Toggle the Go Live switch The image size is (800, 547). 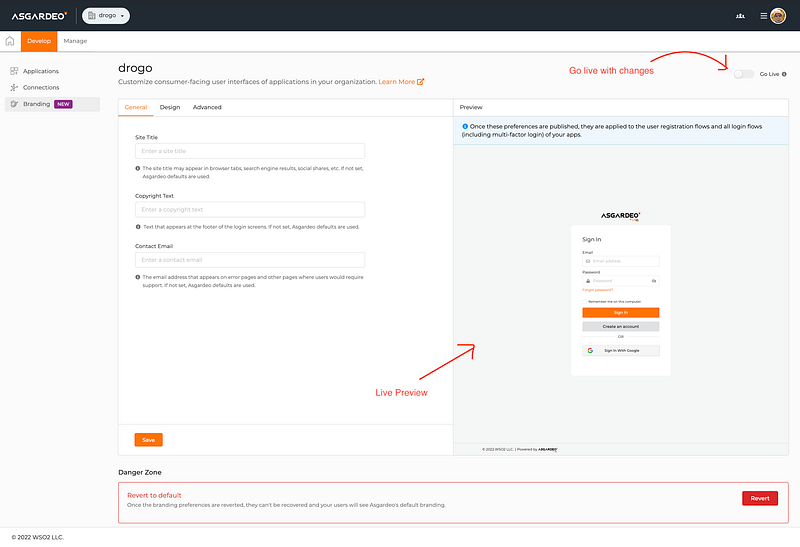point(743,74)
